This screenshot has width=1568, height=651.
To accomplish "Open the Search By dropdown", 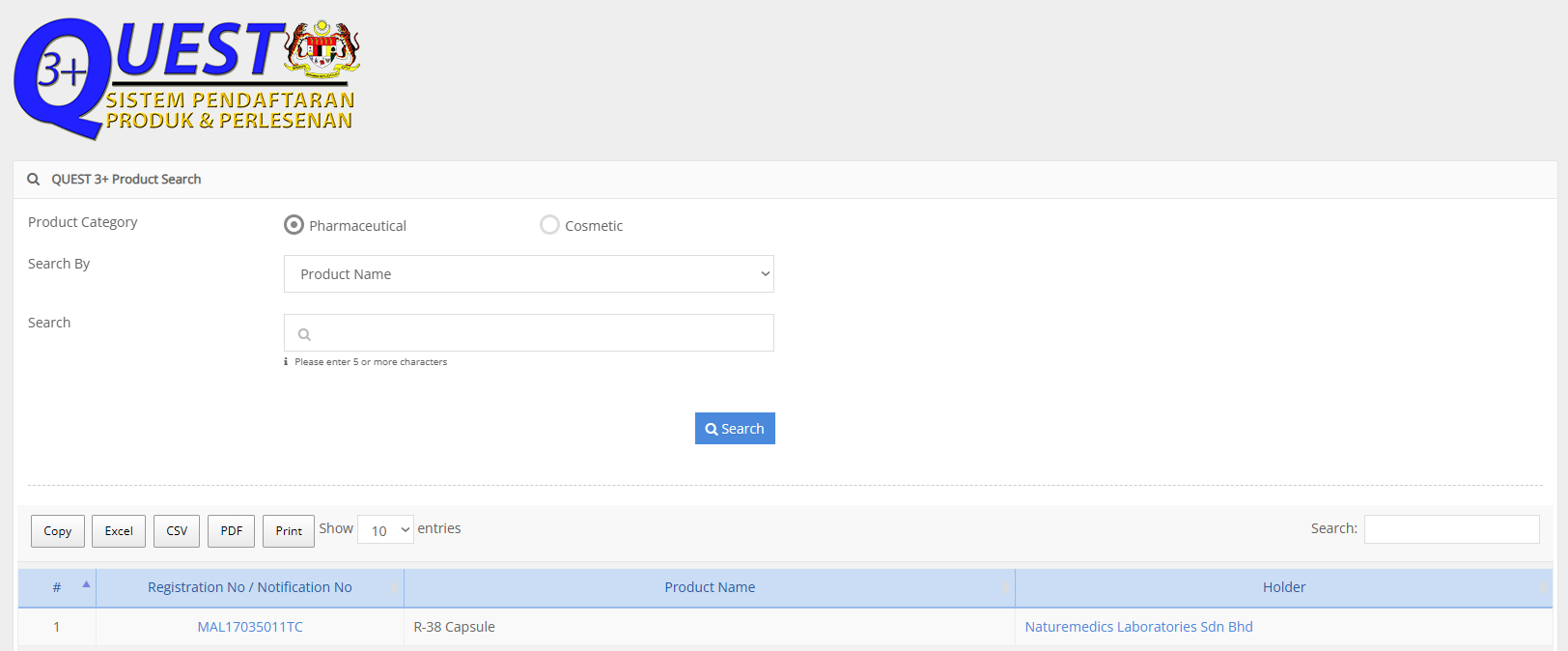I will [x=528, y=274].
